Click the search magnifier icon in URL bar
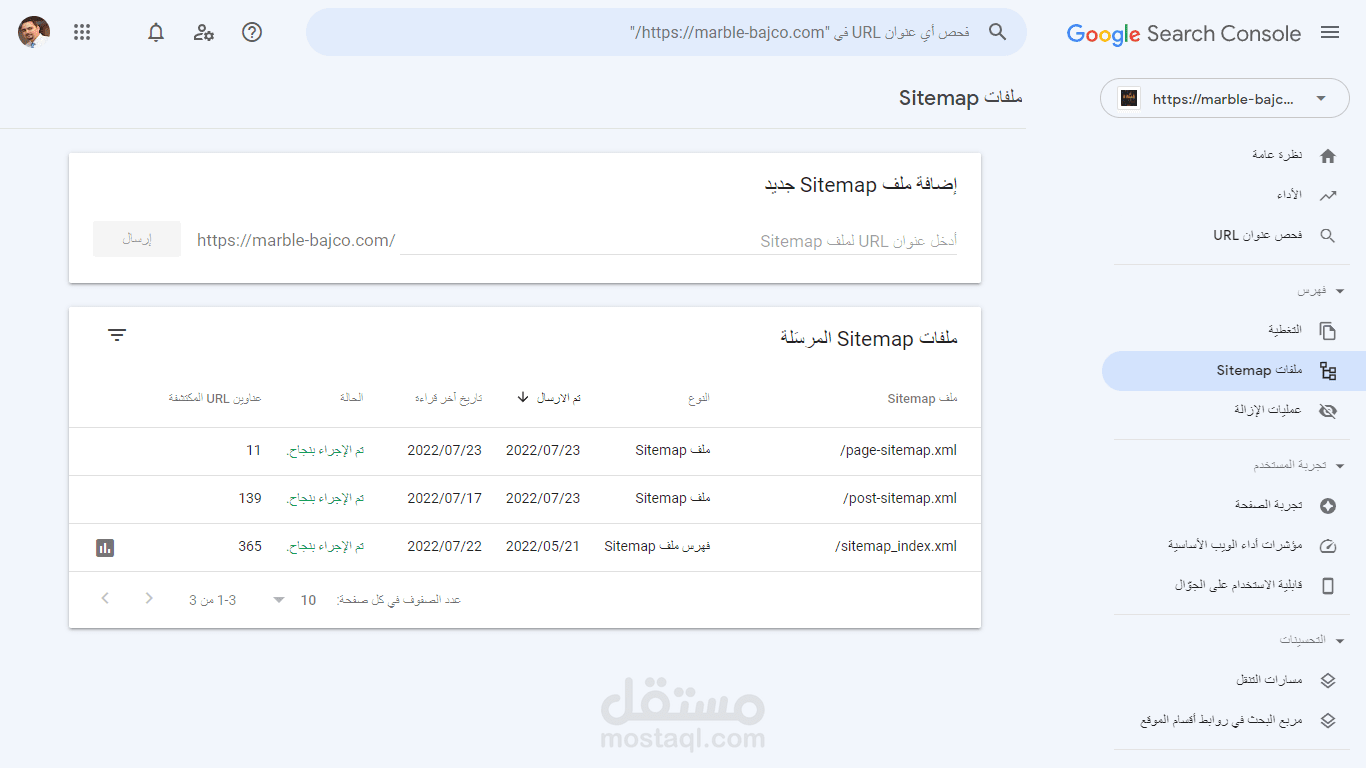This screenshot has width=1366, height=768. click(x=997, y=32)
